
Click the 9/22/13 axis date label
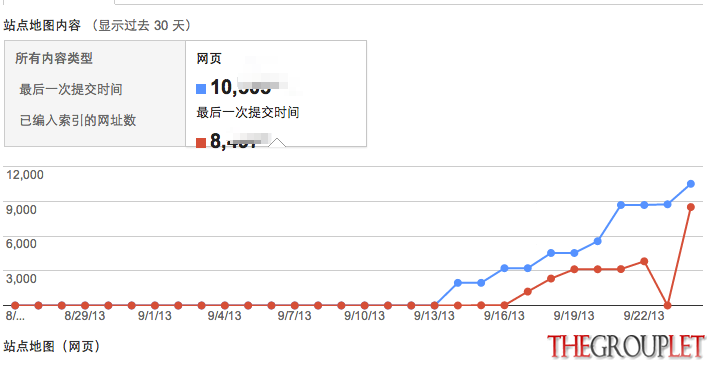click(x=644, y=316)
